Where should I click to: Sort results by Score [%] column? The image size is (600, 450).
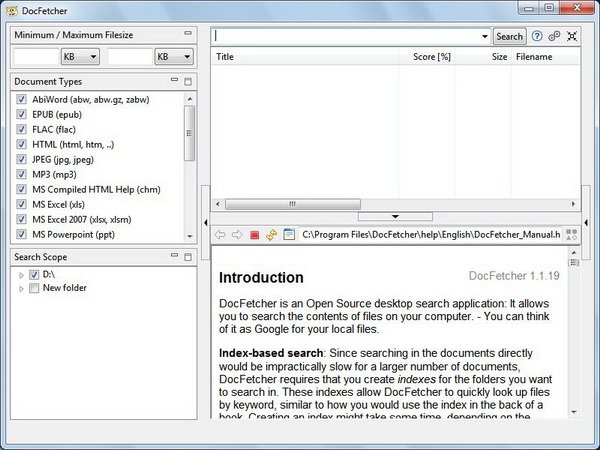click(431, 57)
